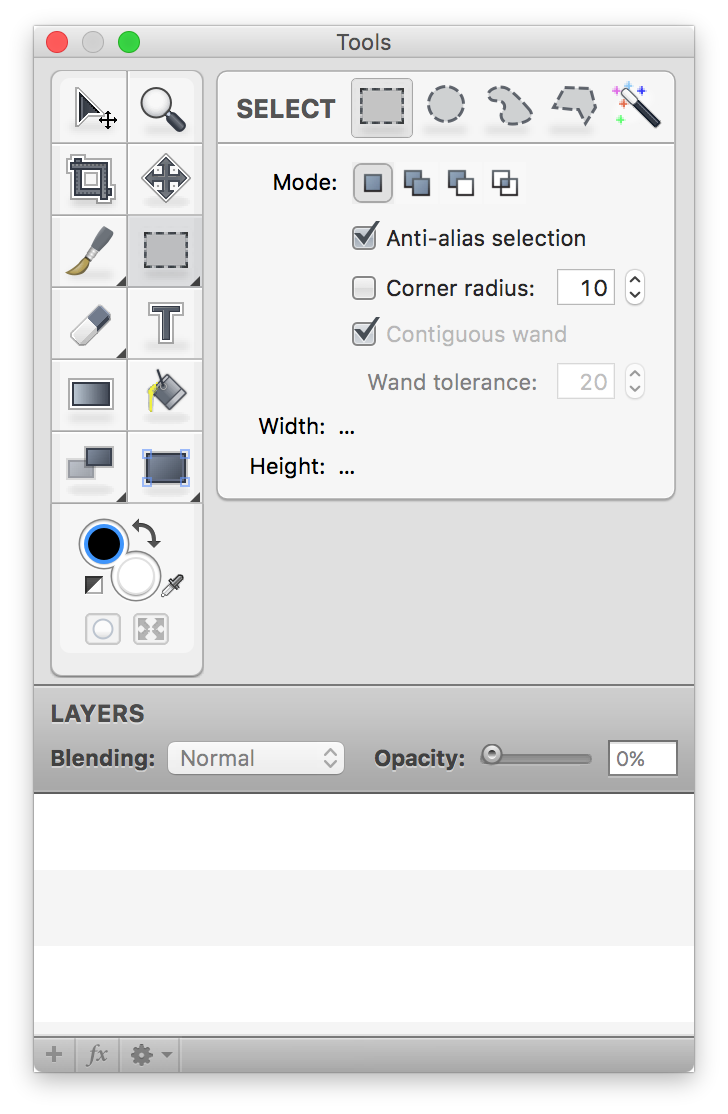728x1114 pixels.
Task: Select the add-to-selection mode
Action: click(x=417, y=183)
